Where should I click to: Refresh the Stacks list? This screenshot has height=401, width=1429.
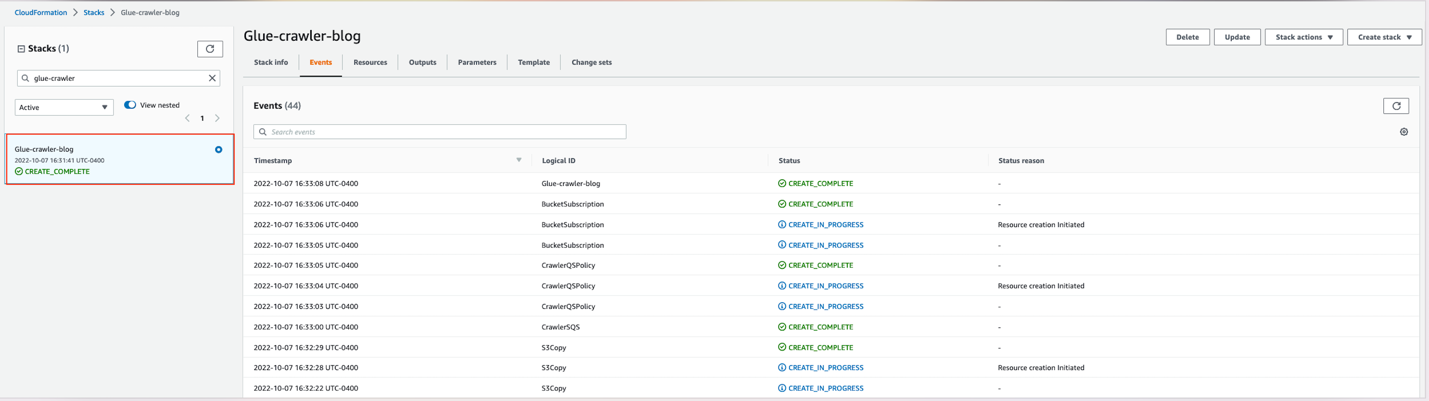click(210, 49)
